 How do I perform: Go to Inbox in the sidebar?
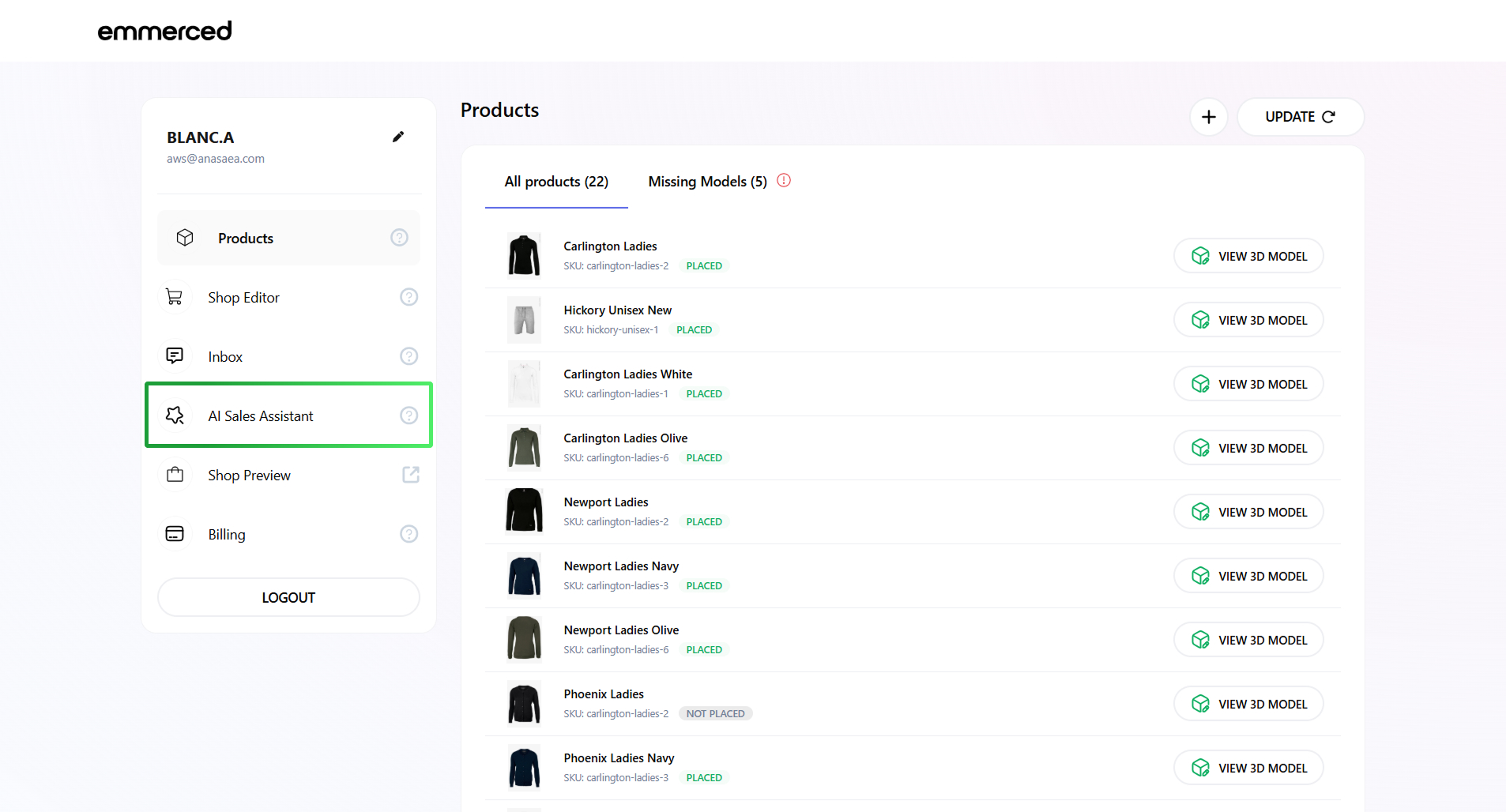[225, 357]
